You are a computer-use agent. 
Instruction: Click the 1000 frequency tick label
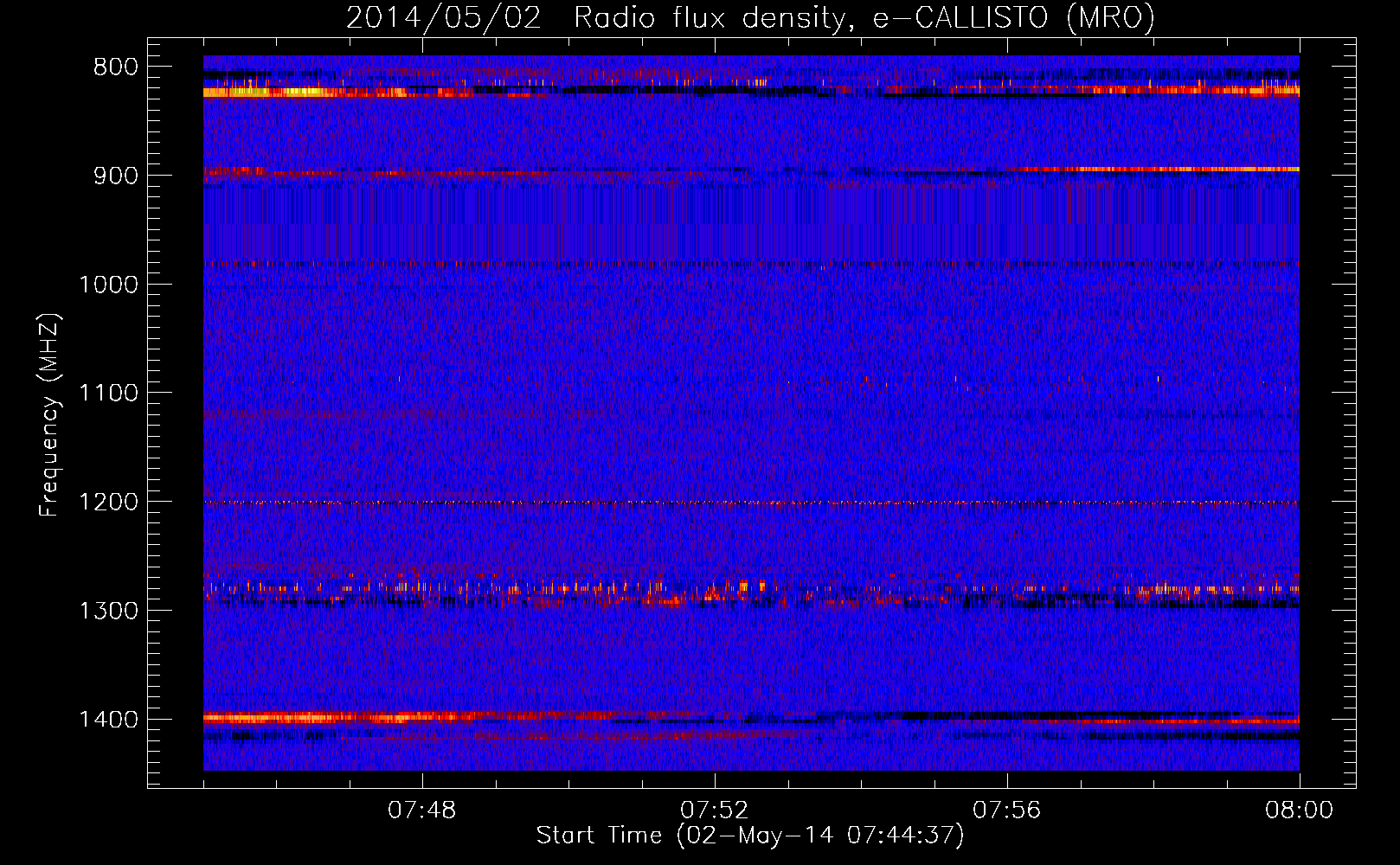point(108,285)
